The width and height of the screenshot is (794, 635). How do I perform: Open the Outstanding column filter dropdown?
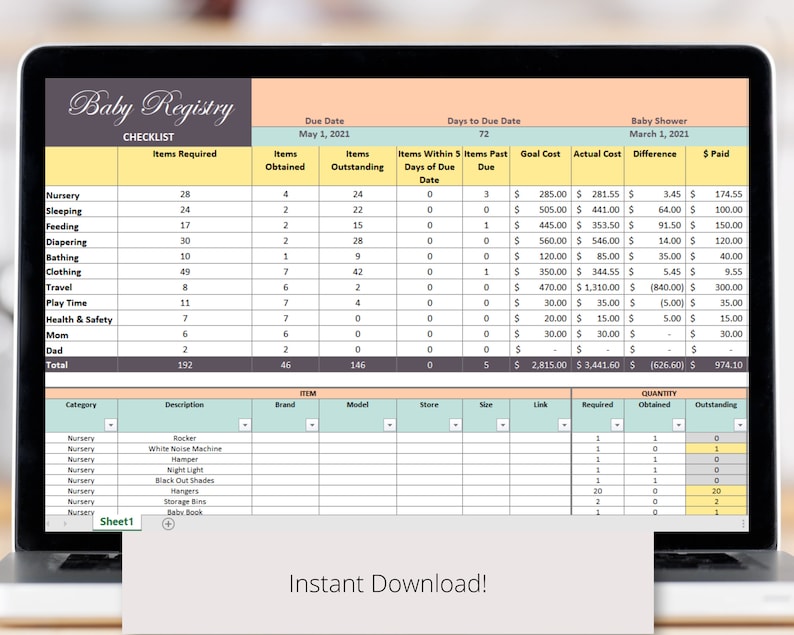tap(740, 425)
